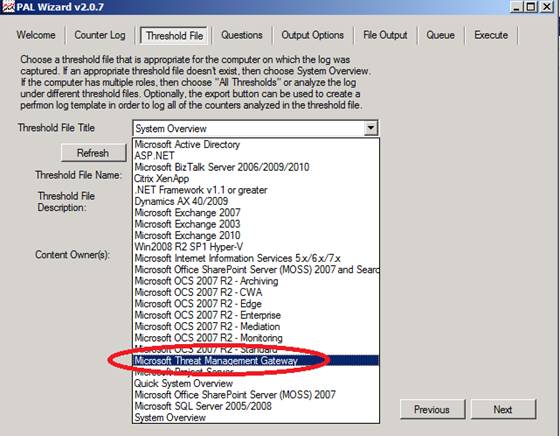This screenshot has width=560, height=436.
Task: Choose Quick System Overview
Action: [x=255, y=384]
